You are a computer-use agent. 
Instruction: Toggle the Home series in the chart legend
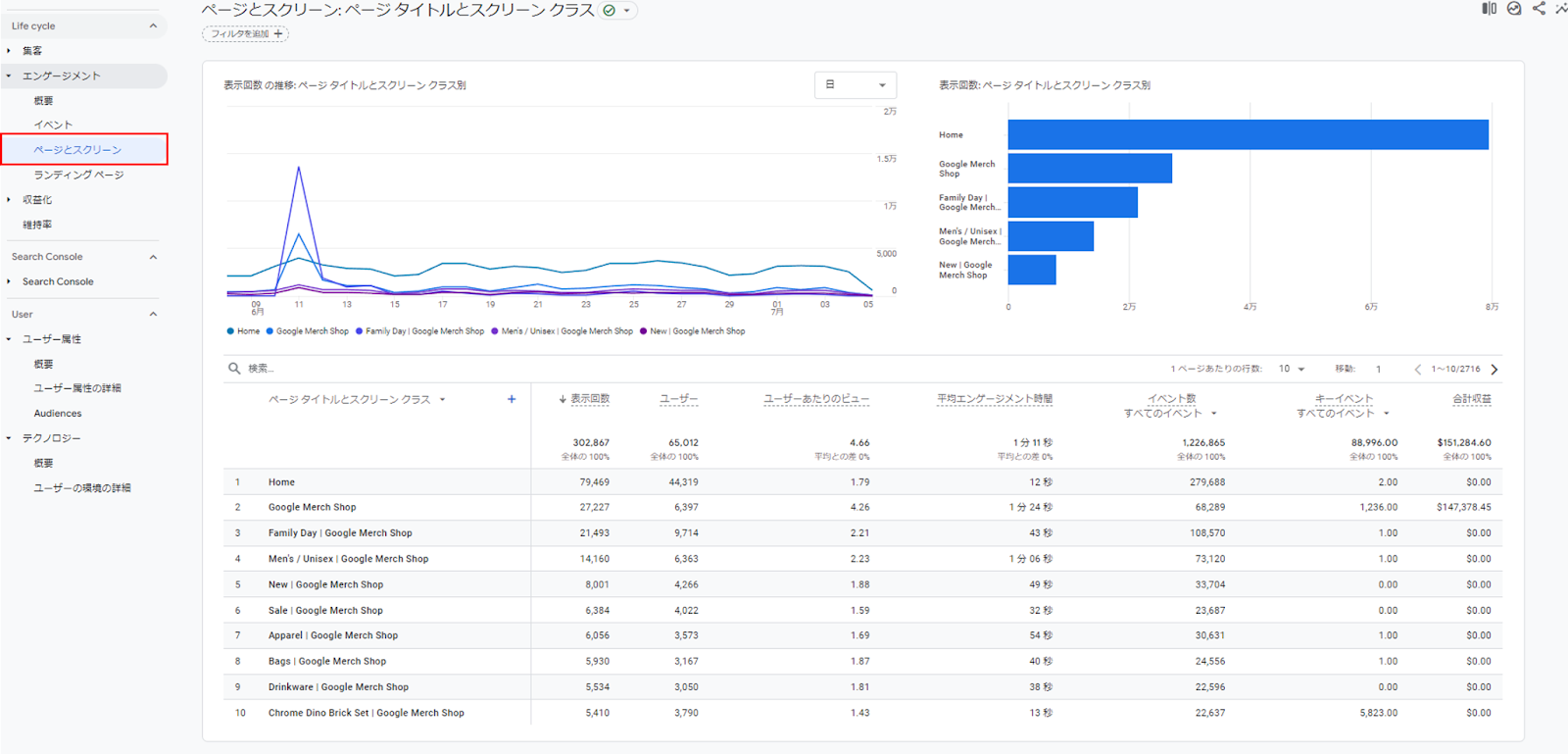[x=243, y=331]
